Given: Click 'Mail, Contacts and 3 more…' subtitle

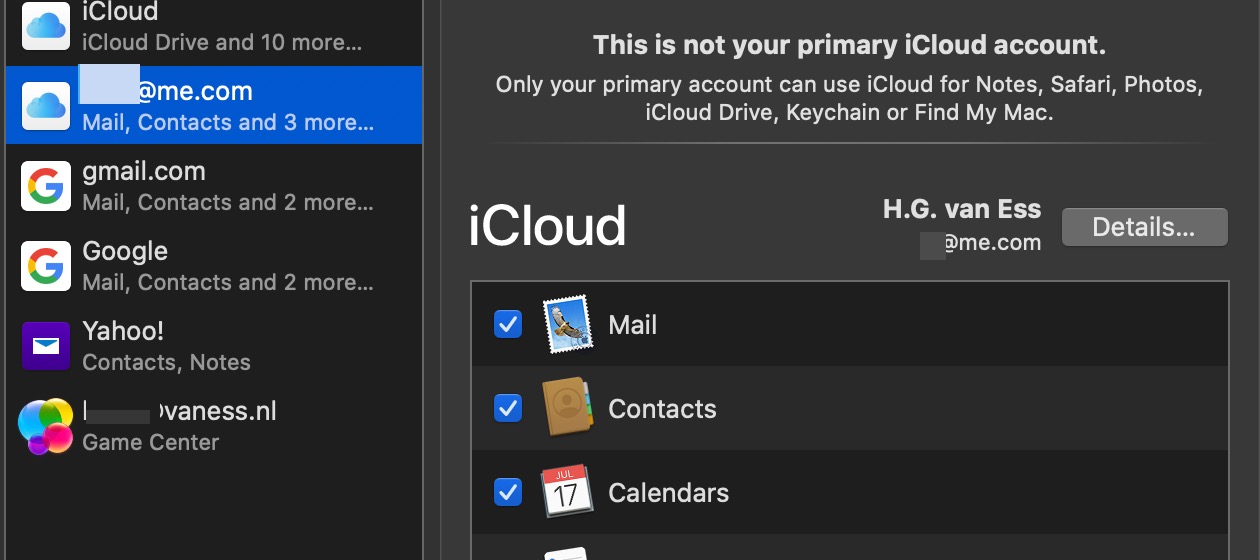Looking at the screenshot, I should tap(228, 122).
